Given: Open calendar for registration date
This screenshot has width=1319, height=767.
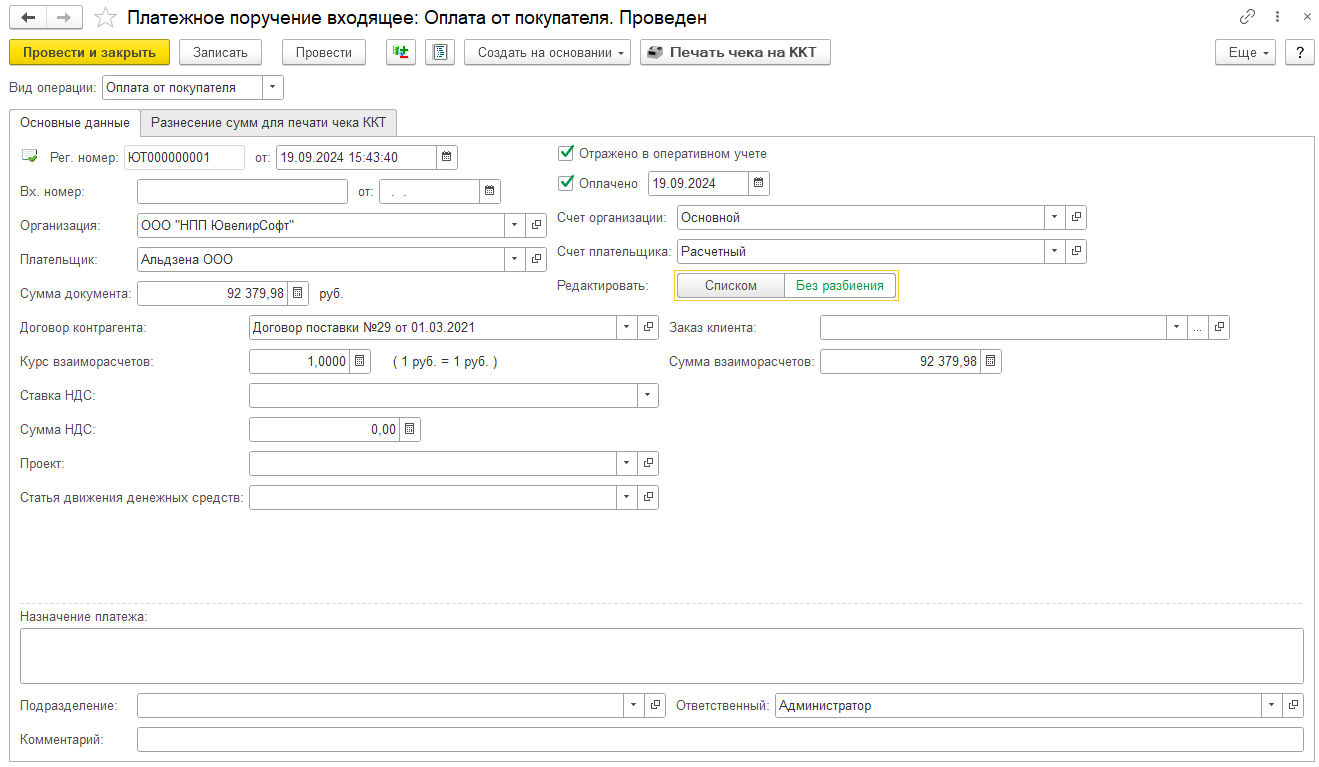Looking at the screenshot, I should [x=447, y=157].
